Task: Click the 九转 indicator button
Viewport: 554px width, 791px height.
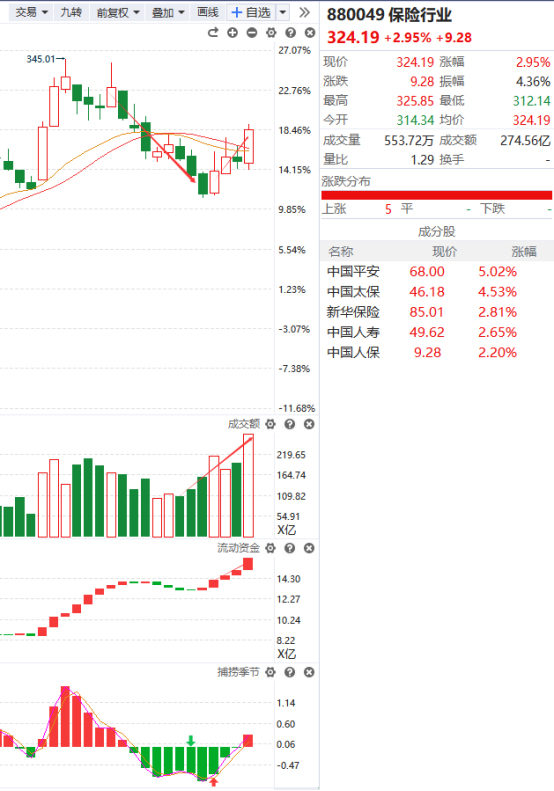Action: [71, 12]
